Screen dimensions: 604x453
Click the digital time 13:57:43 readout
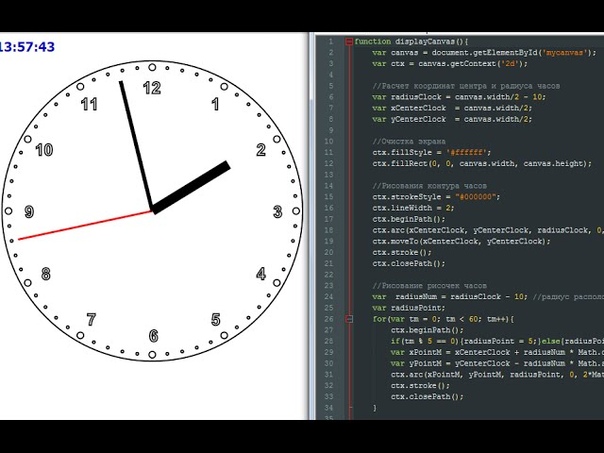[x=27, y=46]
